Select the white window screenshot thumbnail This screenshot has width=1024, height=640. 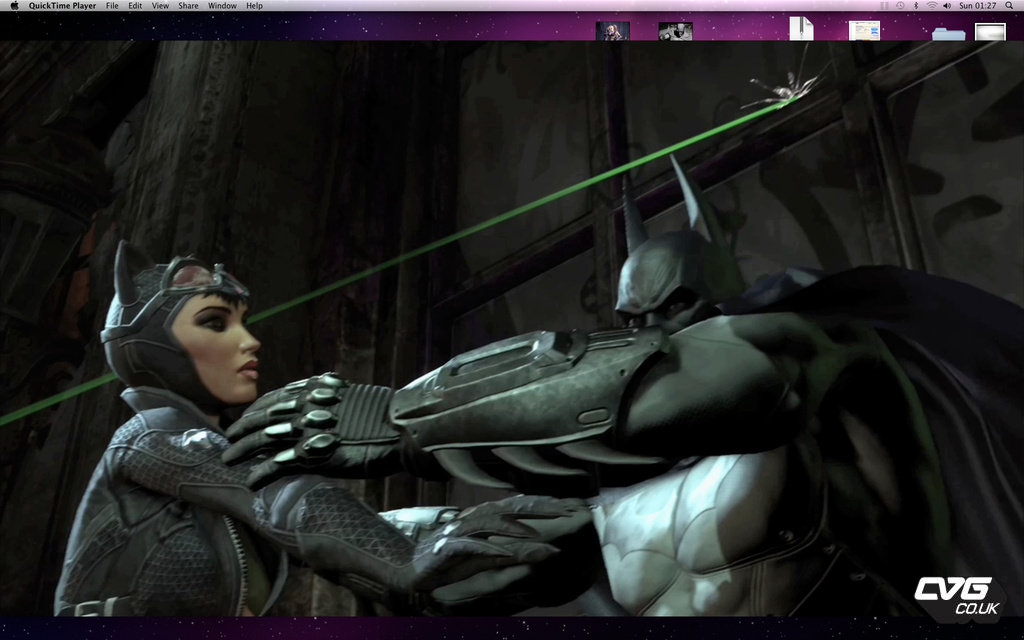[x=990, y=31]
